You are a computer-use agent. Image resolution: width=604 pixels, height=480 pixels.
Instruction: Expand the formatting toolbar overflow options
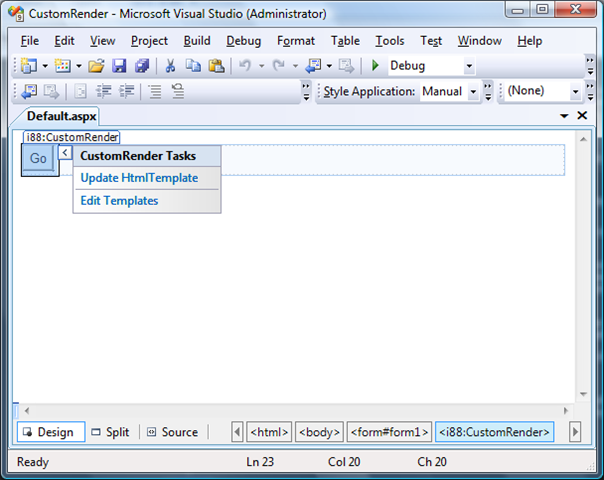tap(306, 92)
